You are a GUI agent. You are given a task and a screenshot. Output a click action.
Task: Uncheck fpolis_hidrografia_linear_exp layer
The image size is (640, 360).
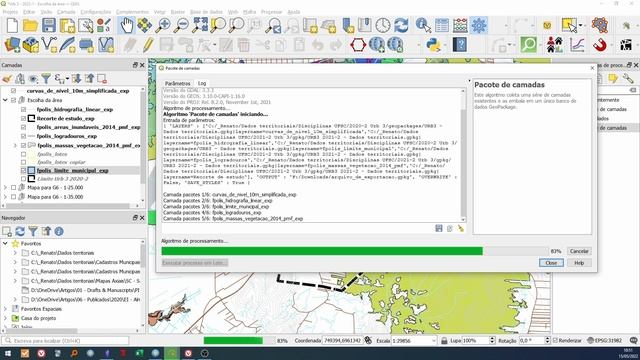click(23, 109)
